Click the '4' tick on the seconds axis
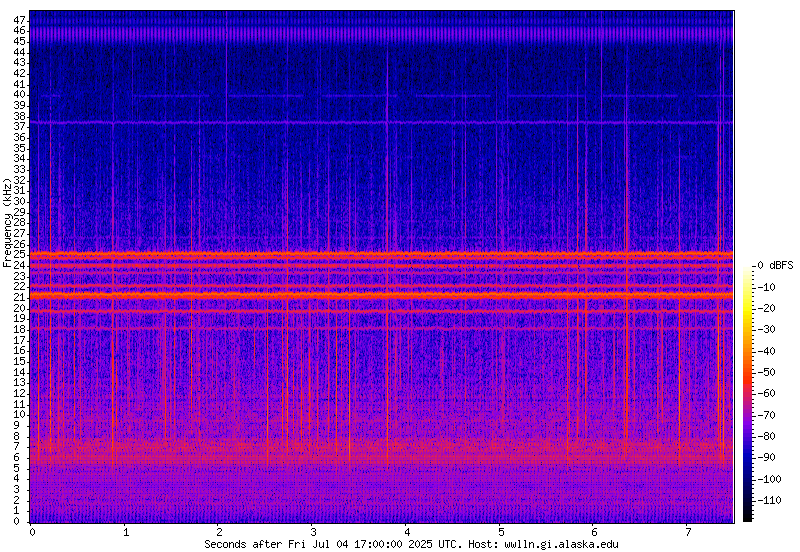800x552 pixels. pos(407,533)
